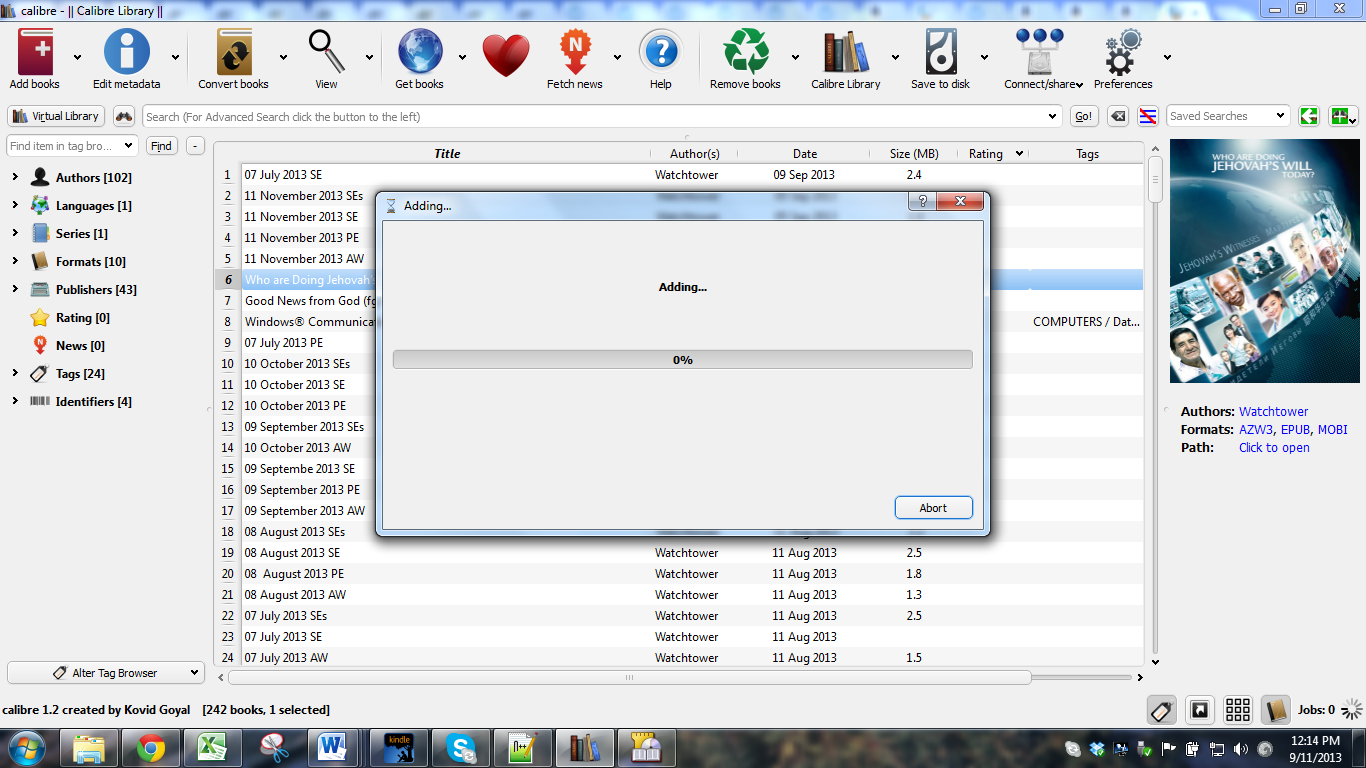Select Rating [0] in tag browser
The image size is (1366, 768).
[82, 318]
